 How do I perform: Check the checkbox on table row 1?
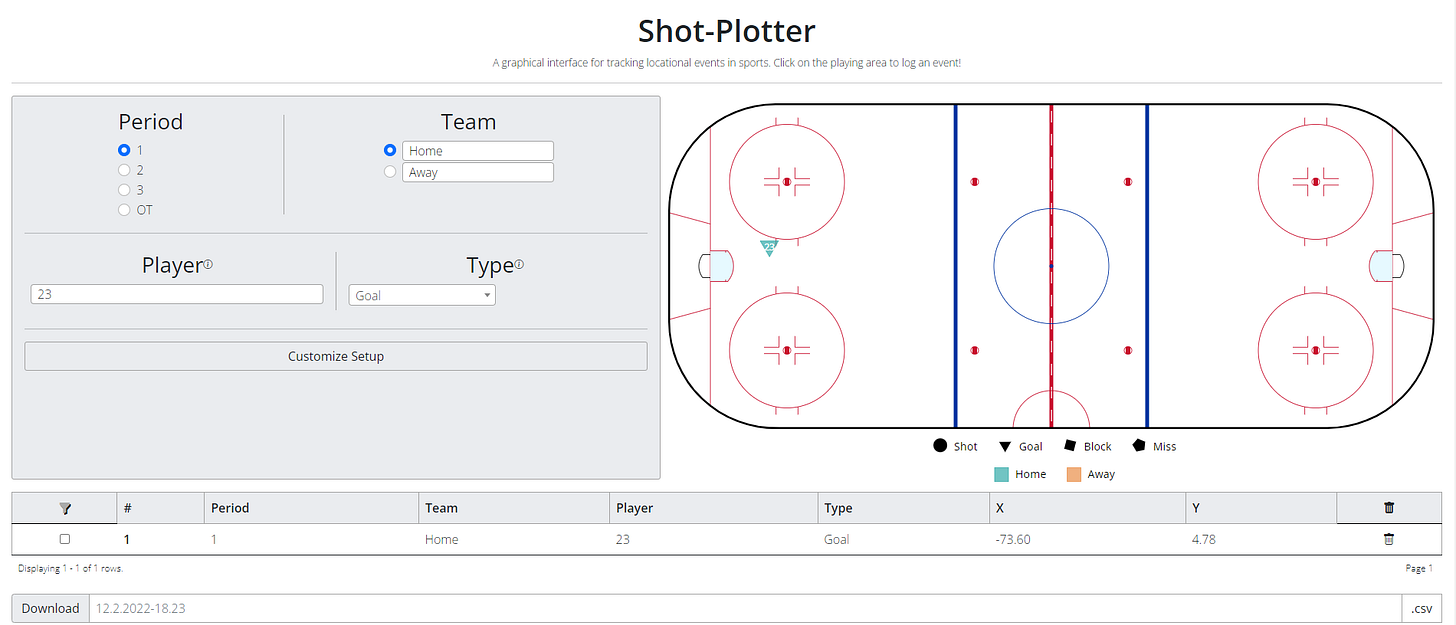pyautogui.click(x=64, y=539)
